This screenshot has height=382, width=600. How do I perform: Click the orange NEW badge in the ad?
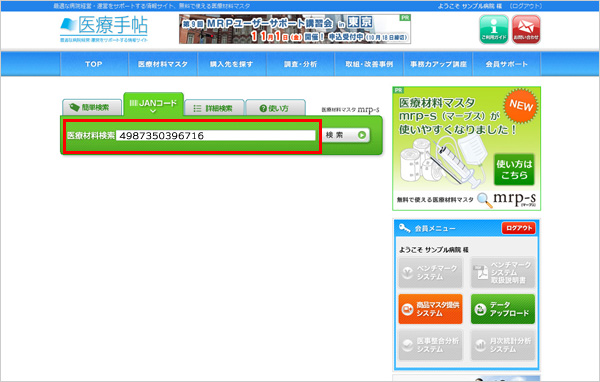(521, 105)
